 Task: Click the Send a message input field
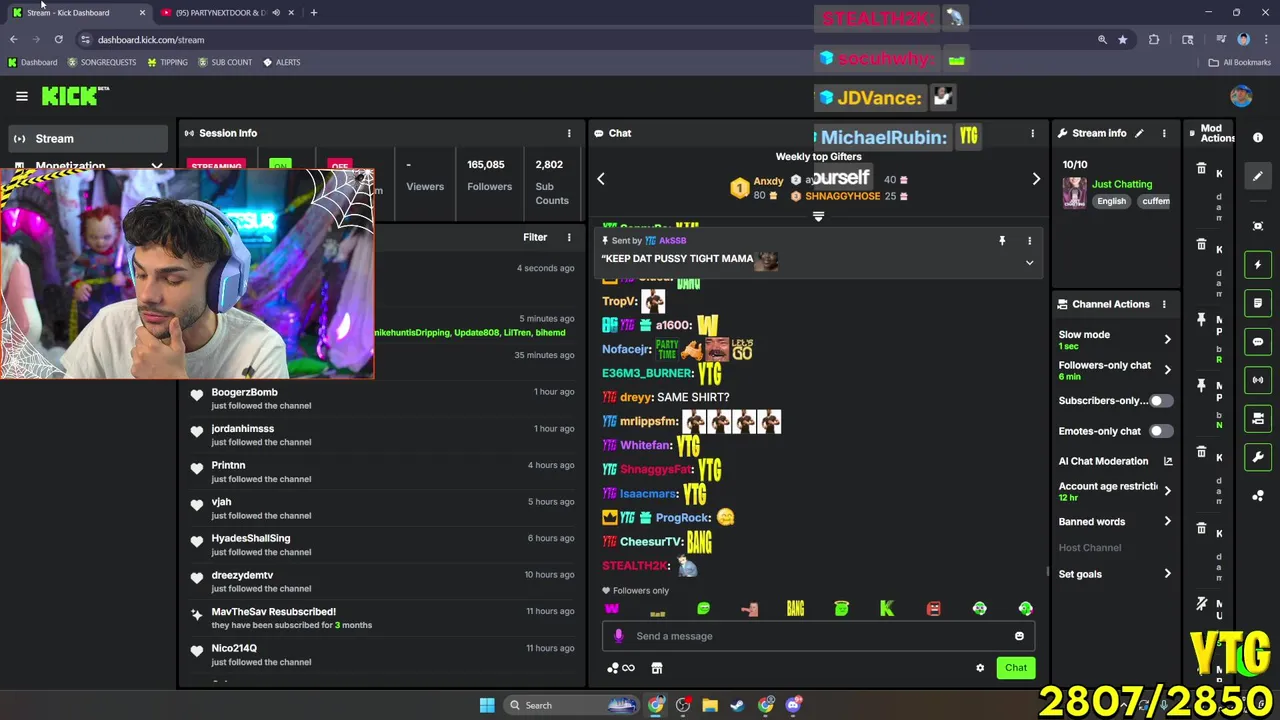pos(818,636)
